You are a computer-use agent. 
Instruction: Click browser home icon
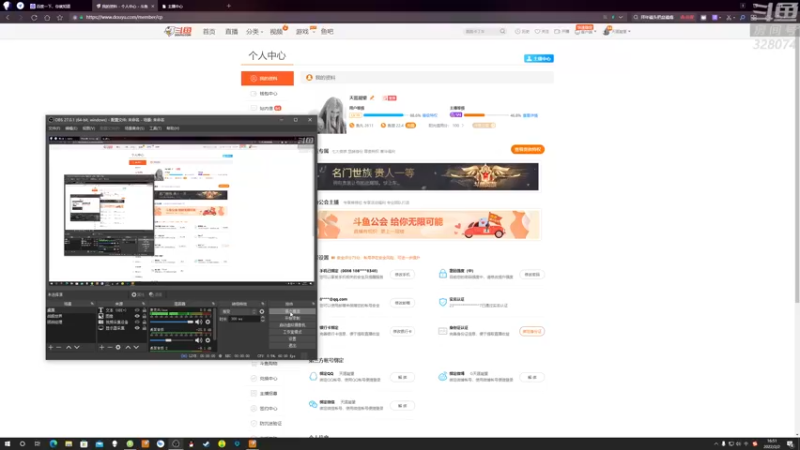click(x=47, y=17)
